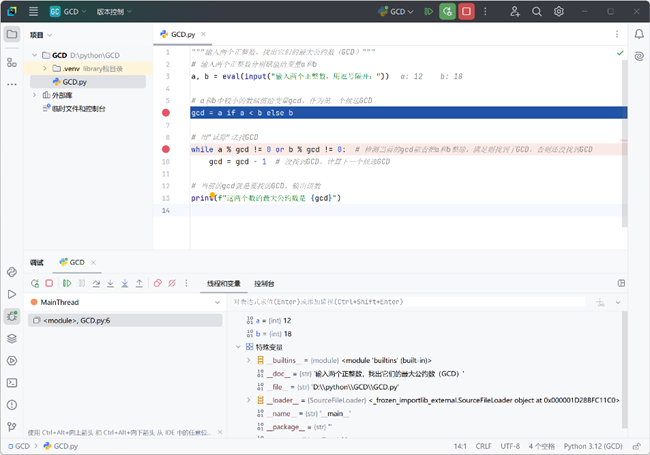Open the More actions menu in title bar

pyautogui.click(x=485, y=12)
